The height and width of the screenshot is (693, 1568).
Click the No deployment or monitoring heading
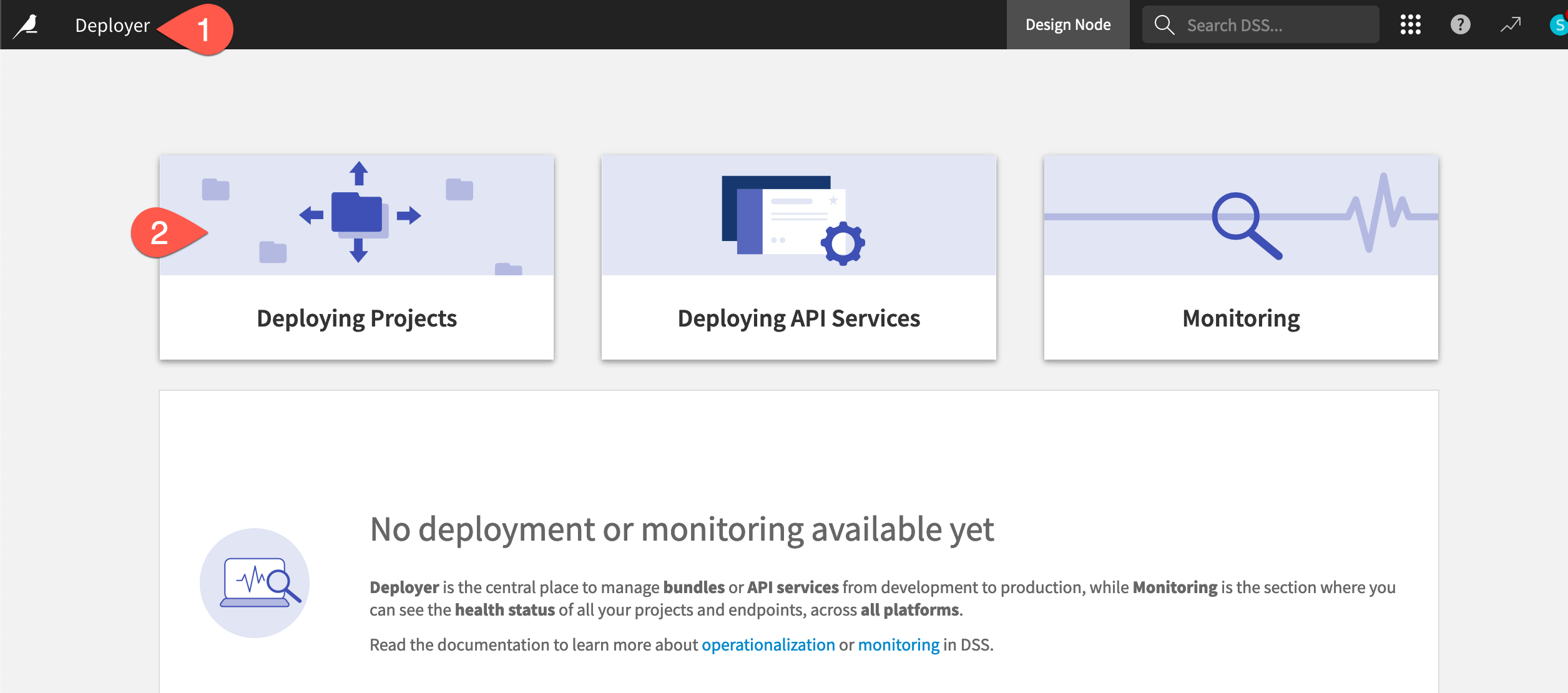pos(682,529)
